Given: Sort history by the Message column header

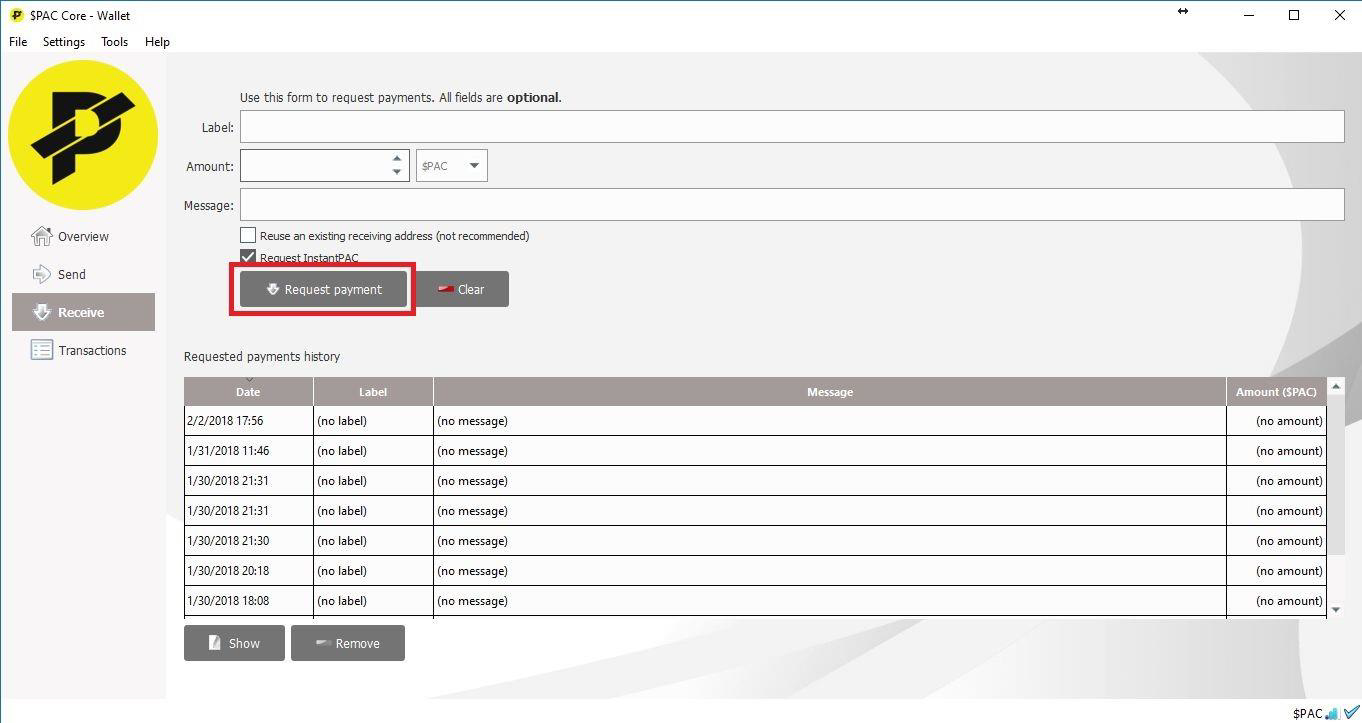Looking at the screenshot, I should click(830, 392).
